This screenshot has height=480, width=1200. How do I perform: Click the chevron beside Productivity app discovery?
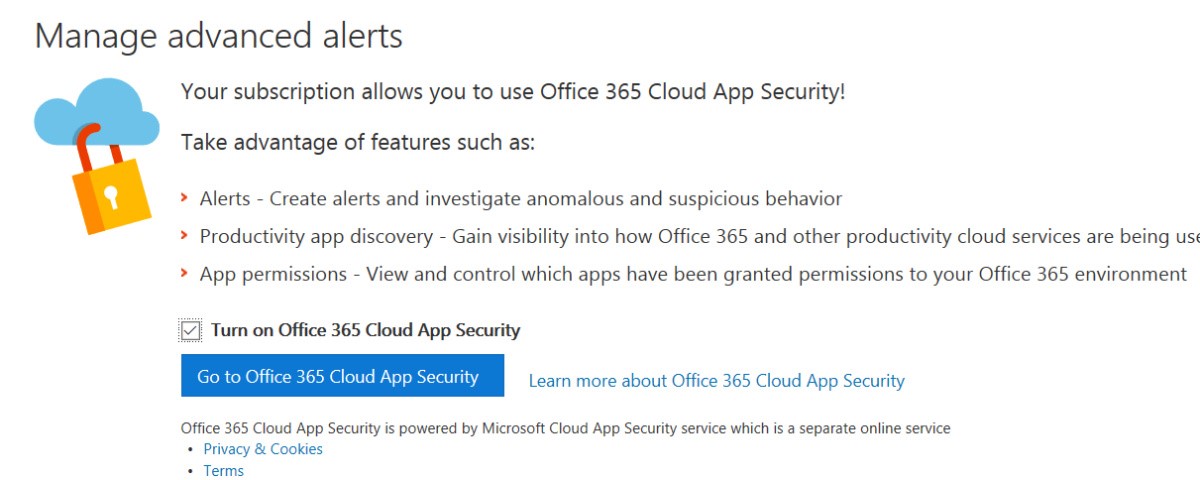point(185,236)
